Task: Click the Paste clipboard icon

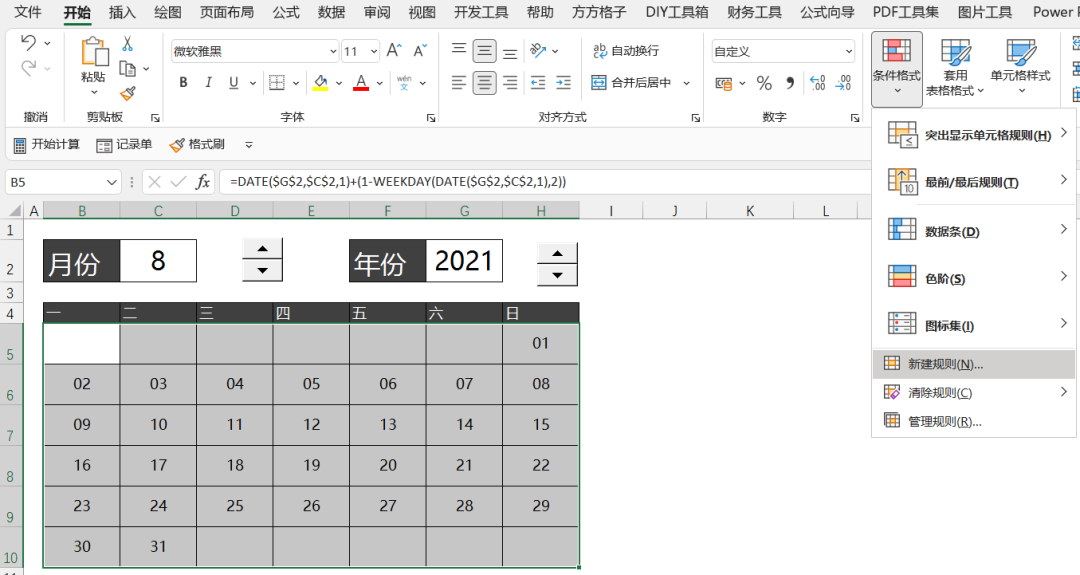Action: coord(94,52)
